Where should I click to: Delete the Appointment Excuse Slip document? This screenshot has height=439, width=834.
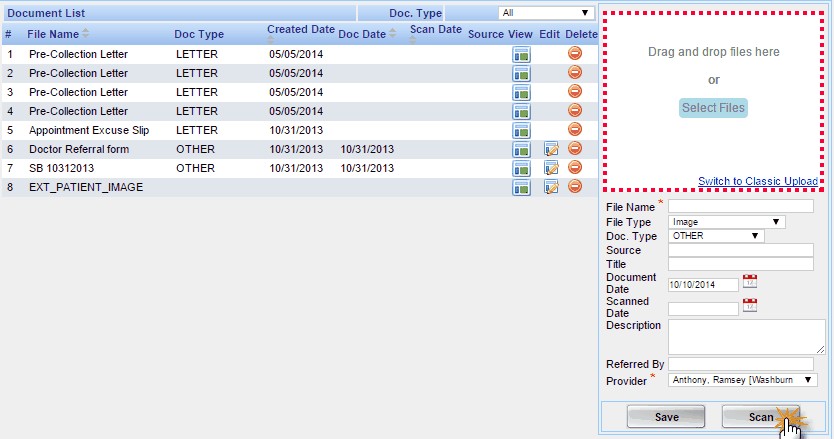[x=575, y=130]
